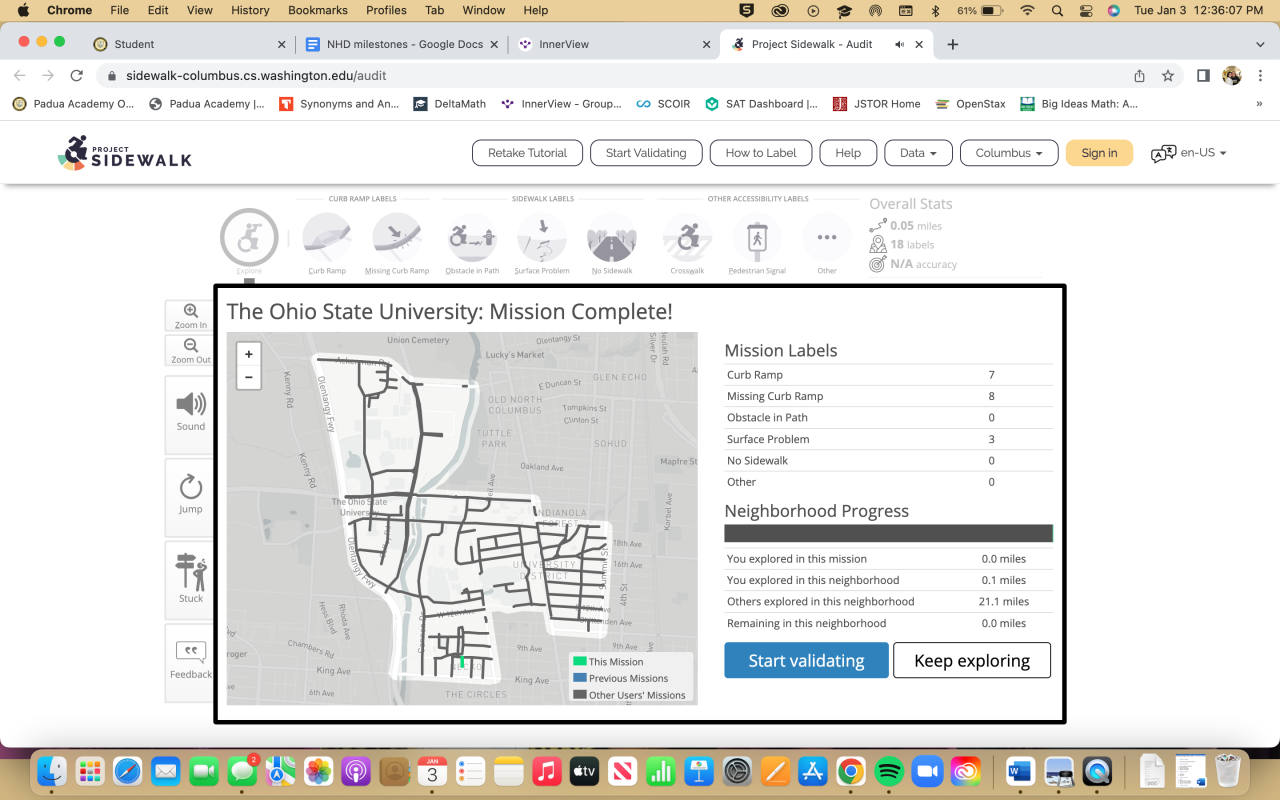Click the Previous Missions blue legend swatch
This screenshot has height=800, width=1280.
point(579,678)
